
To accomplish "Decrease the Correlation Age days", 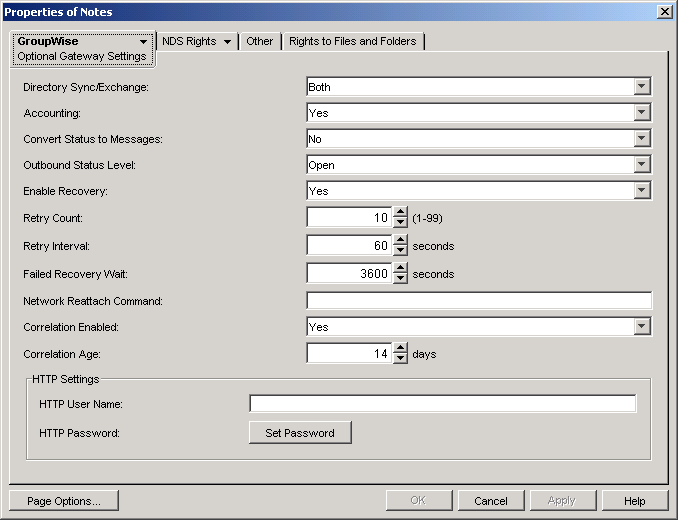I will 400,358.
